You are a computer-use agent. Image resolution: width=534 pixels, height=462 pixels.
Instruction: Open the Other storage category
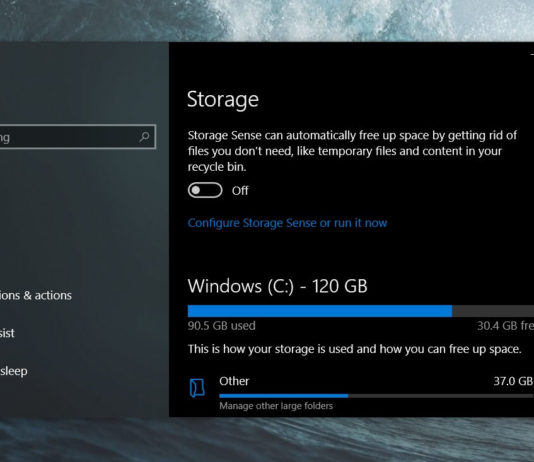[361, 392]
